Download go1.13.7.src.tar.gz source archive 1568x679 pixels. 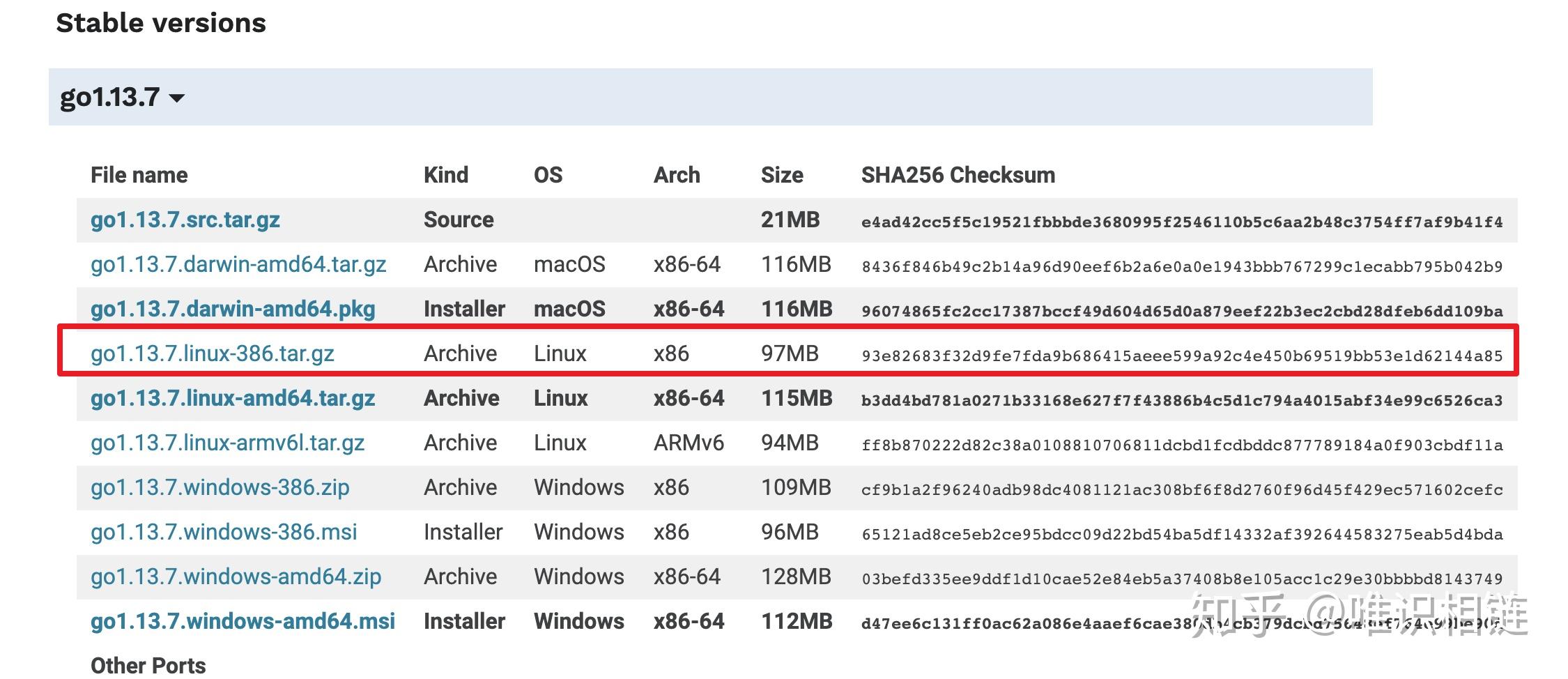185,220
